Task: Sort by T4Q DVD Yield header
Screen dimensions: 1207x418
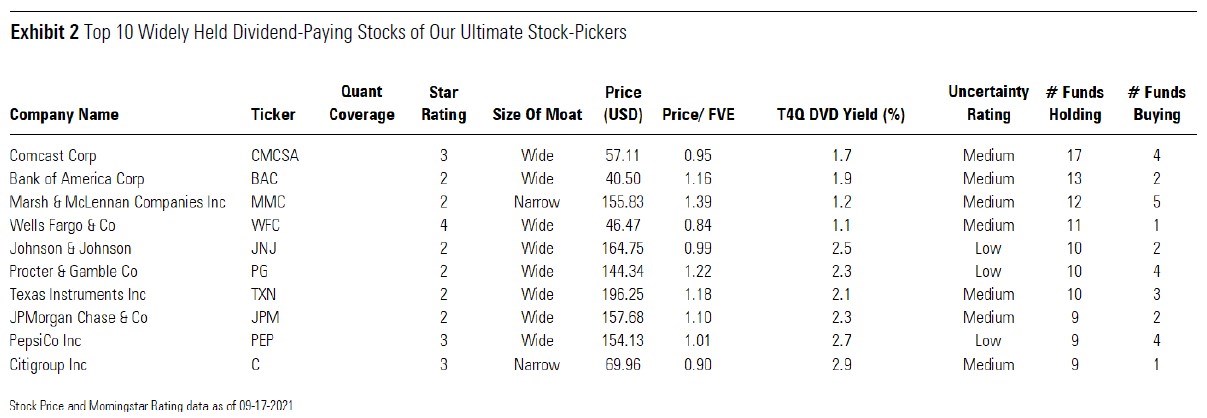Action: (x=840, y=115)
